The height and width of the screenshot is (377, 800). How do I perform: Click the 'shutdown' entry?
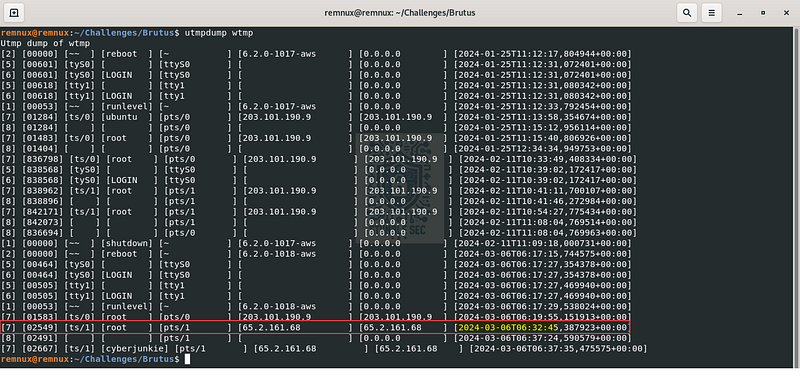[127, 243]
